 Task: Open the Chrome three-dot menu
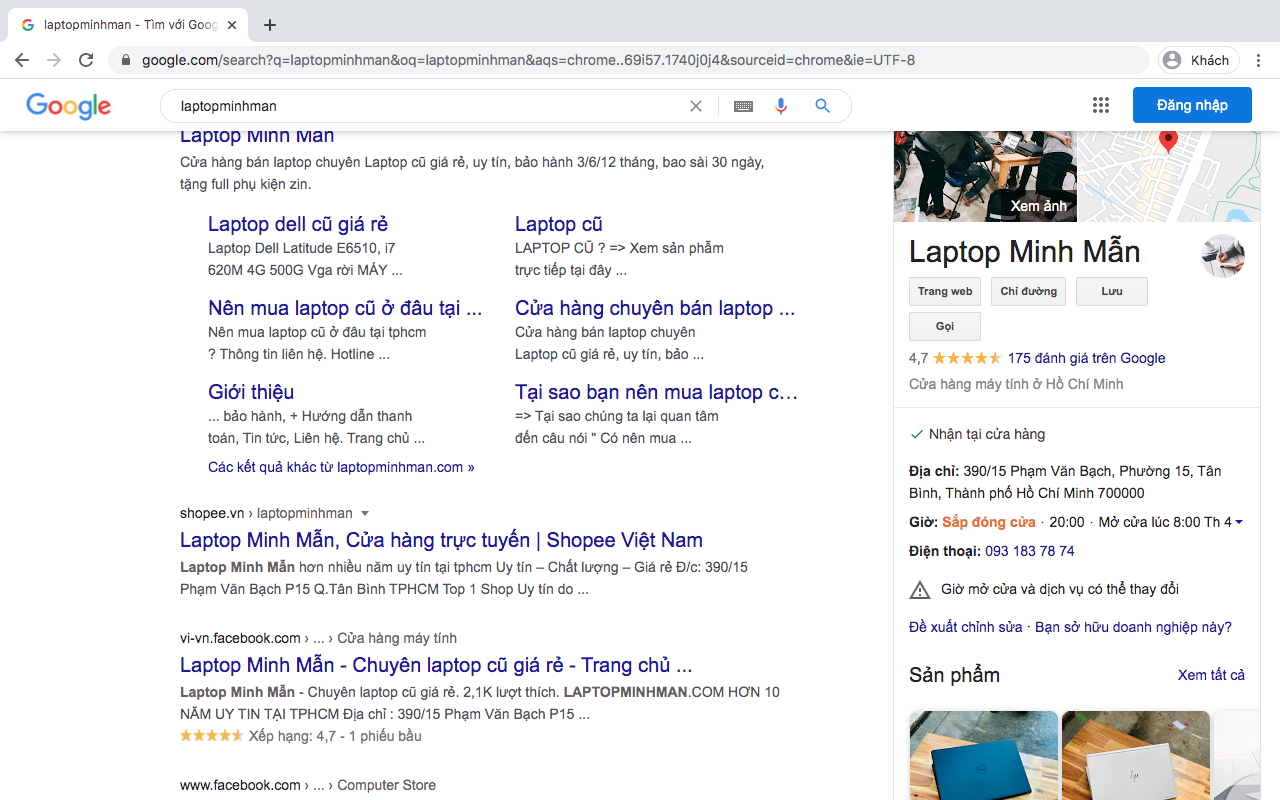(x=1259, y=60)
